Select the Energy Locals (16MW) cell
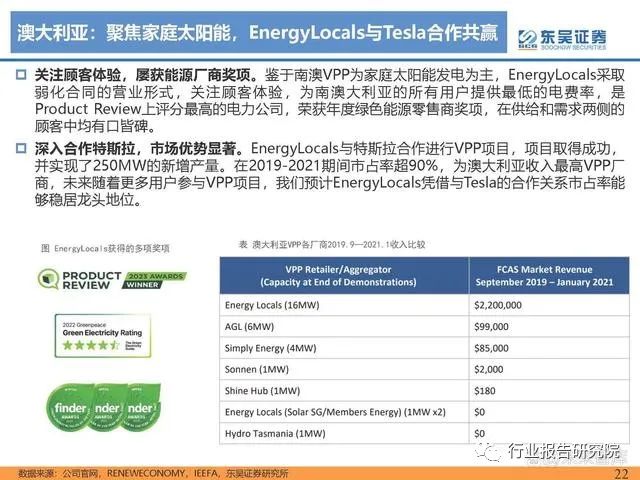Screen dimensions: 640x480 344,305
